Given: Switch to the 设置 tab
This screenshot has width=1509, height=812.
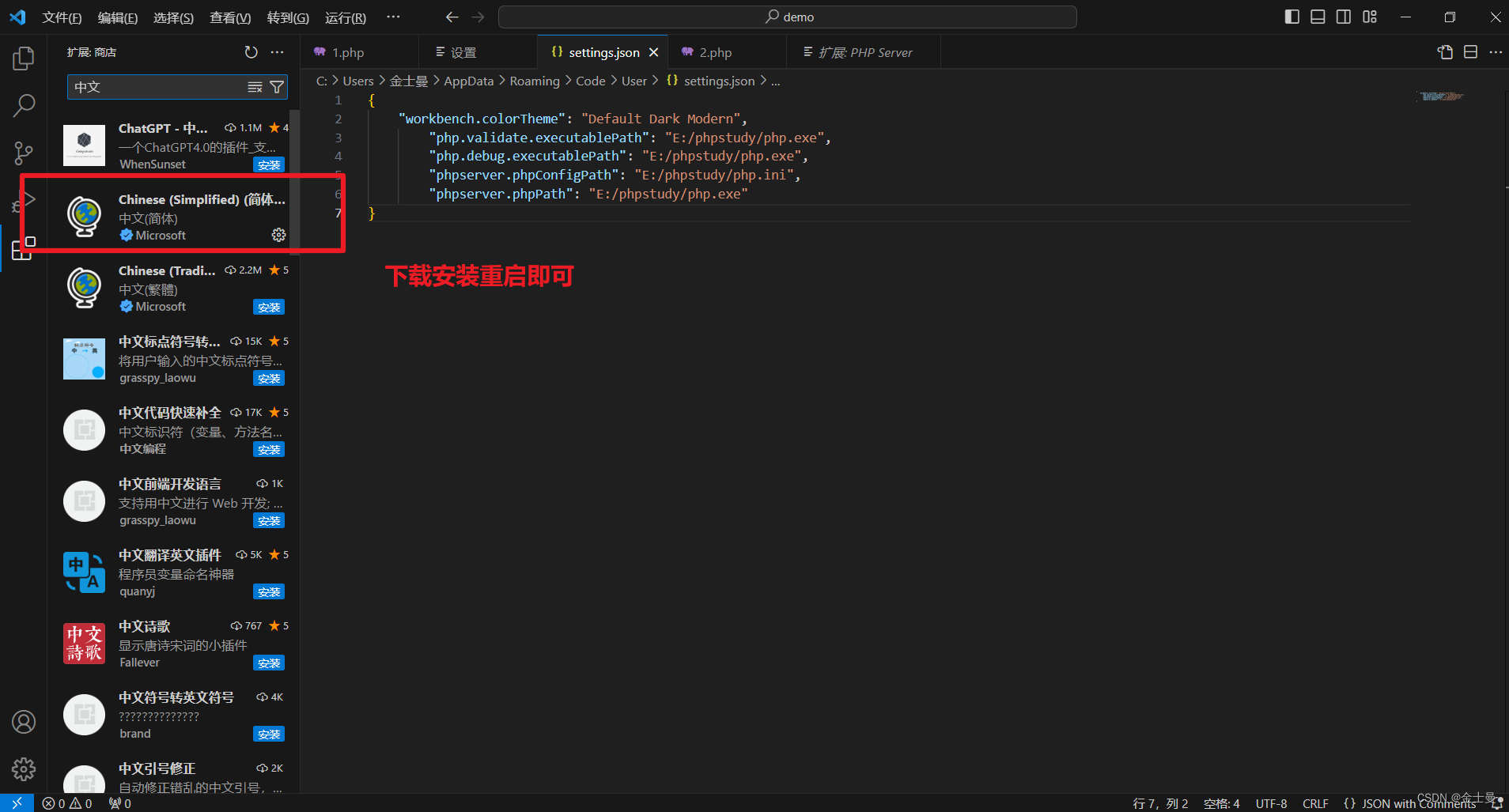Looking at the screenshot, I should [x=478, y=52].
